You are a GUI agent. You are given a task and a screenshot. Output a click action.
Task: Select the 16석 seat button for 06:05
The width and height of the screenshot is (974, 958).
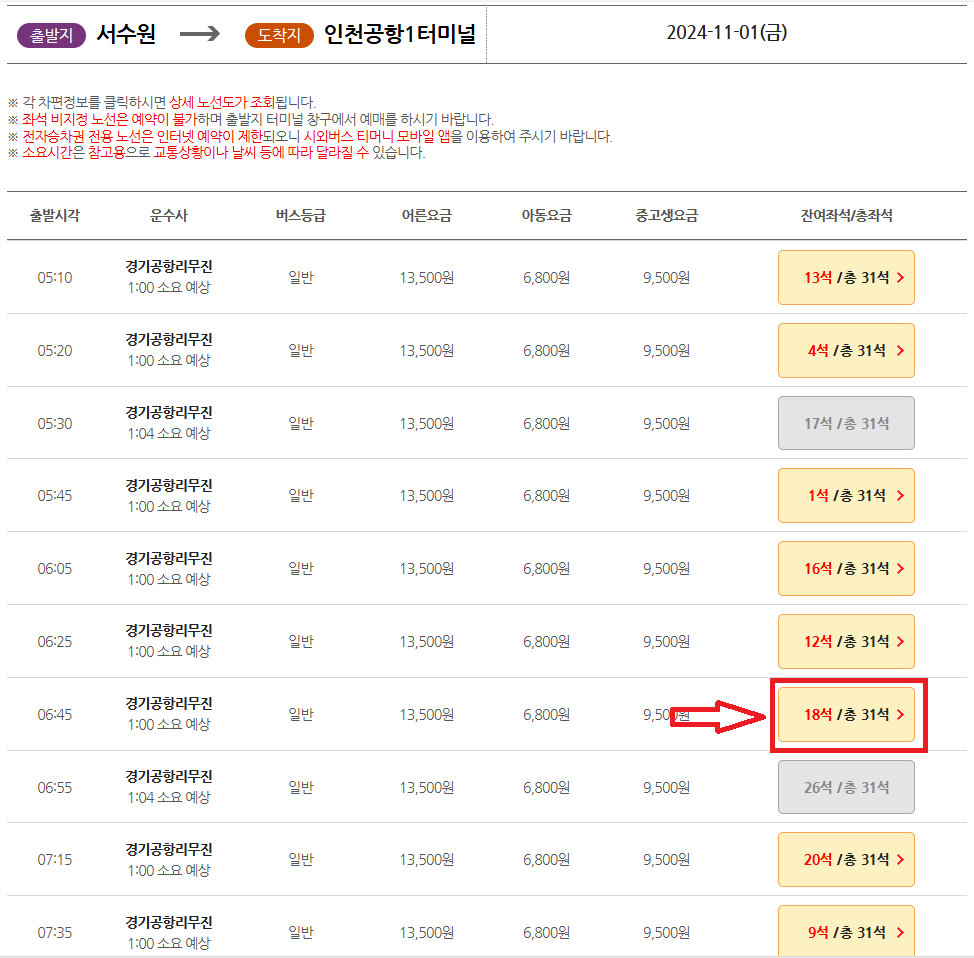point(846,568)
